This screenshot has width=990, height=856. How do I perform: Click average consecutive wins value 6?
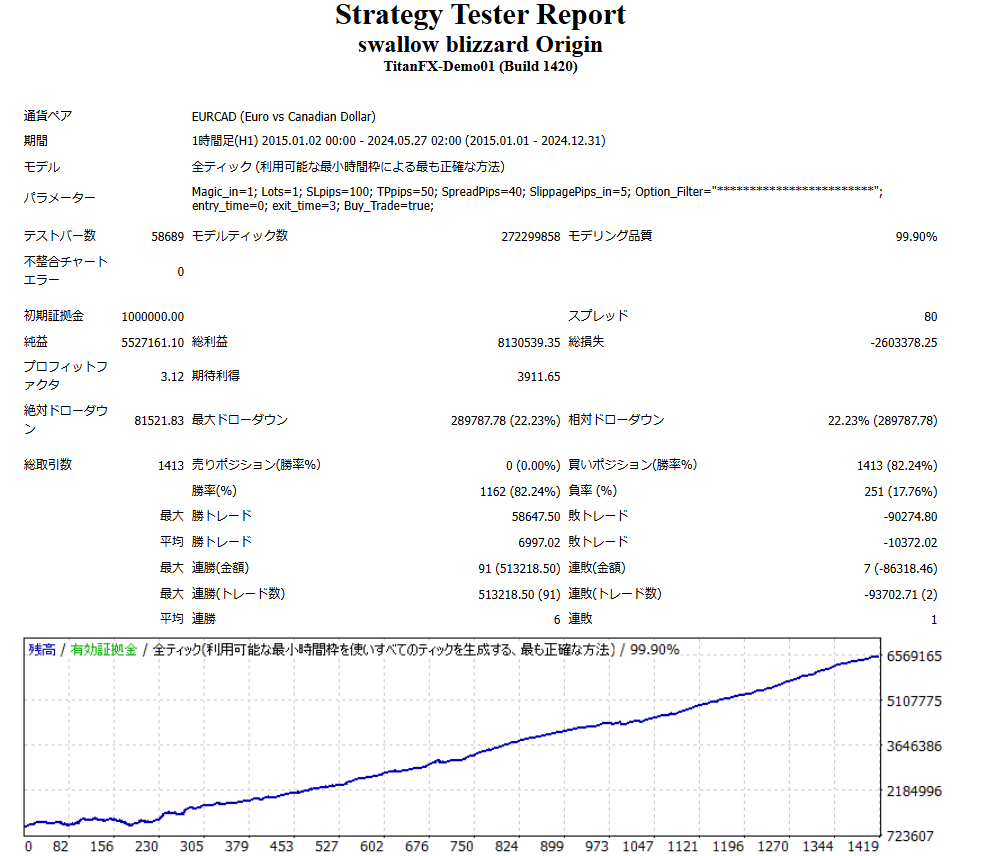coord(557,620)
